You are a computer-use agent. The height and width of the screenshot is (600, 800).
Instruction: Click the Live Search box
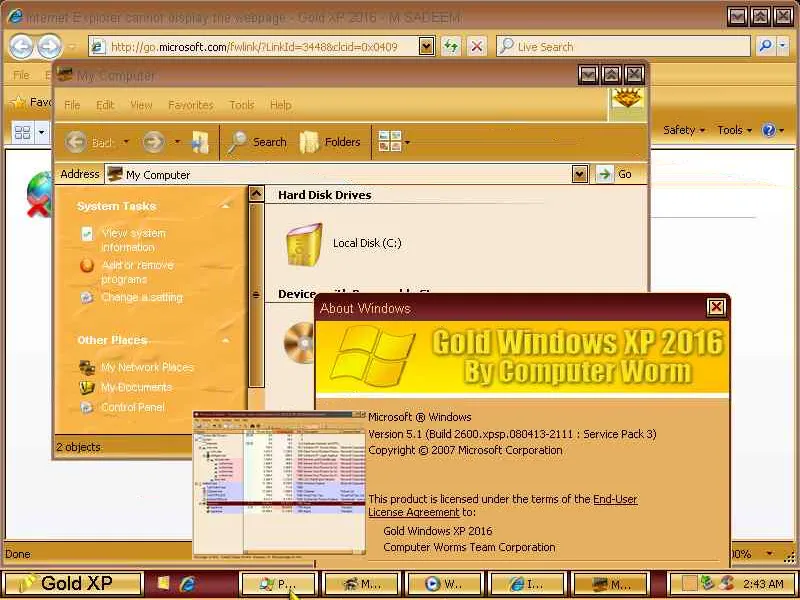pos(622,46)
